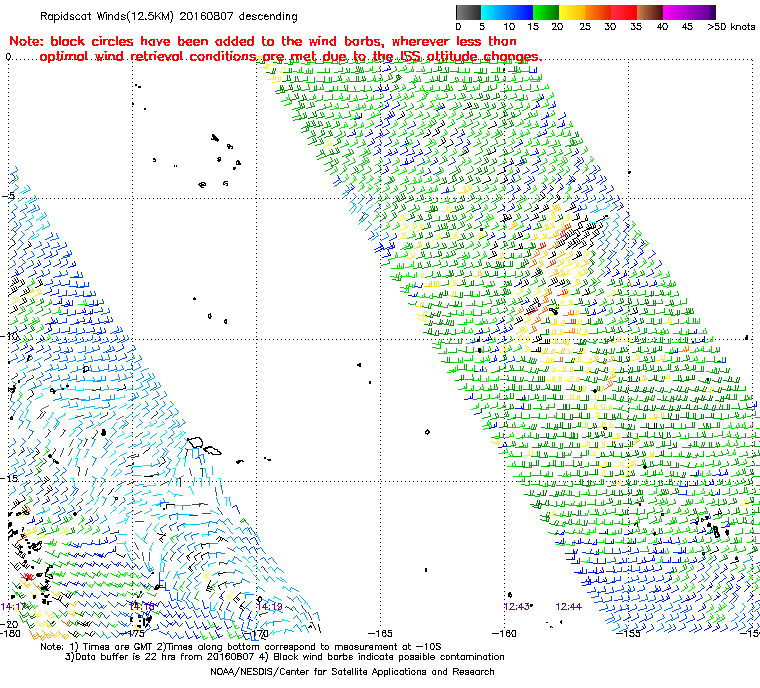Click the '-160' longitude axis label
Image resolution: width=760 pixels, height=688 pixels.
504,633
